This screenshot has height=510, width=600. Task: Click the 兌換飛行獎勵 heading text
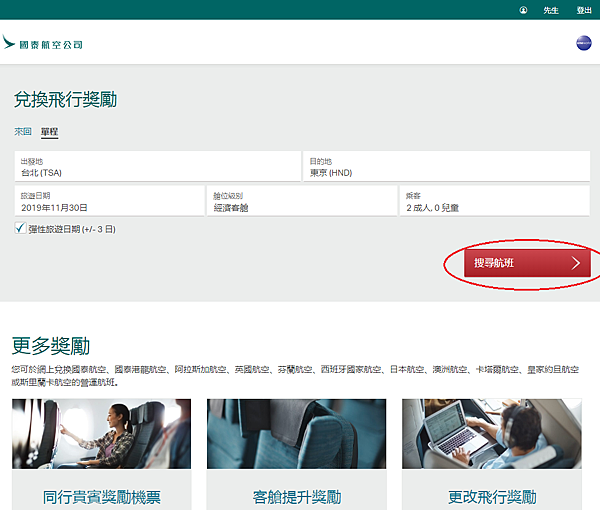[65, 100]
